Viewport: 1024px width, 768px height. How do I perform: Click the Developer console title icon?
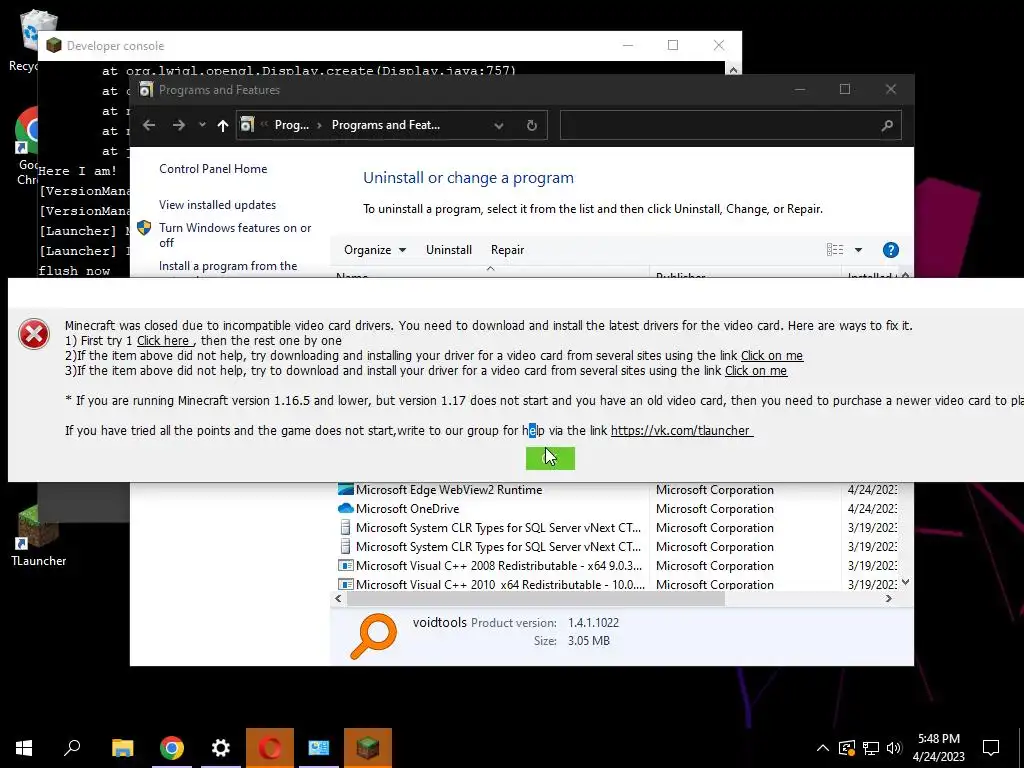tap(54, 46)
